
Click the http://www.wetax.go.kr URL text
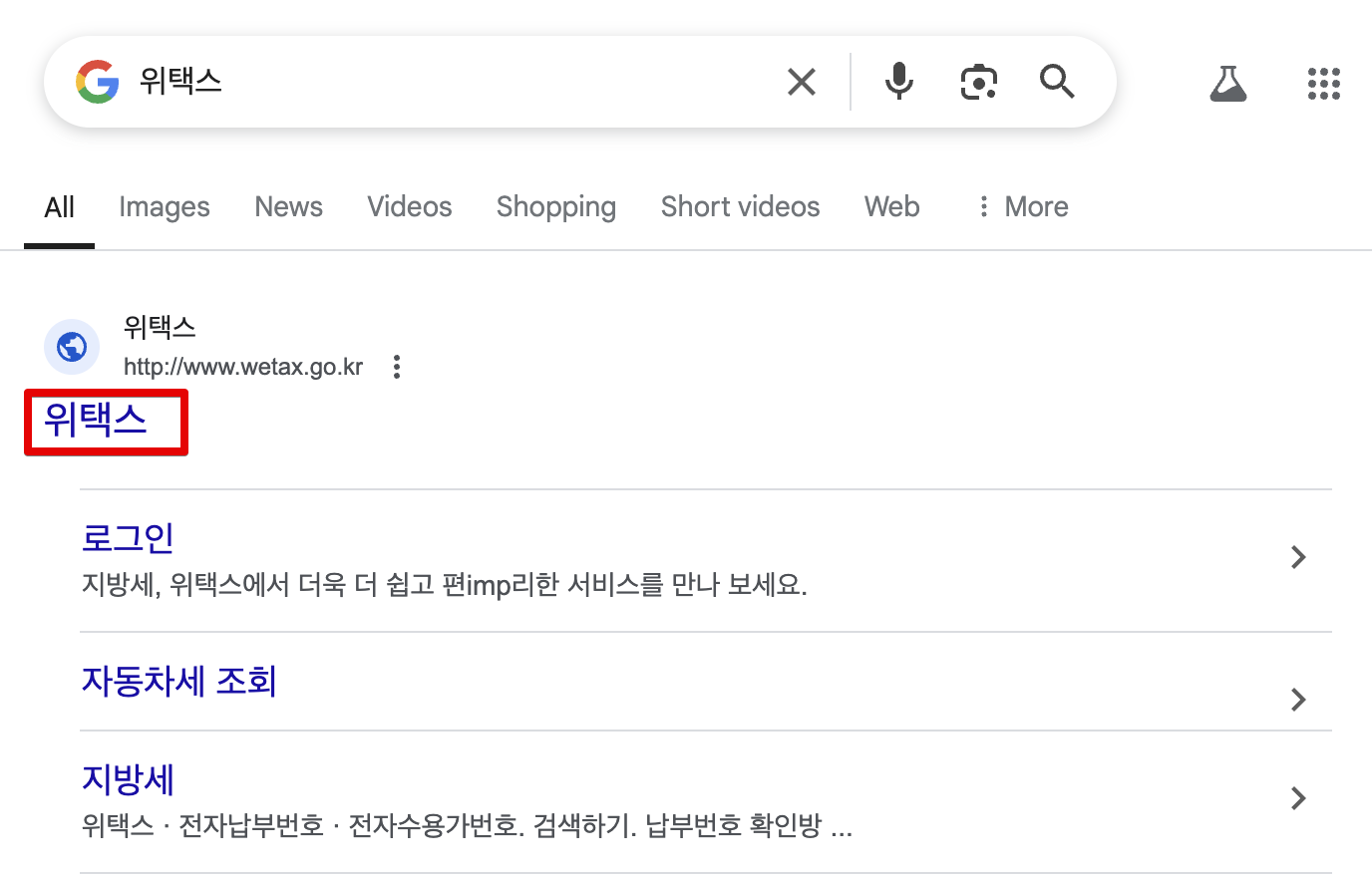pos(243,367)
